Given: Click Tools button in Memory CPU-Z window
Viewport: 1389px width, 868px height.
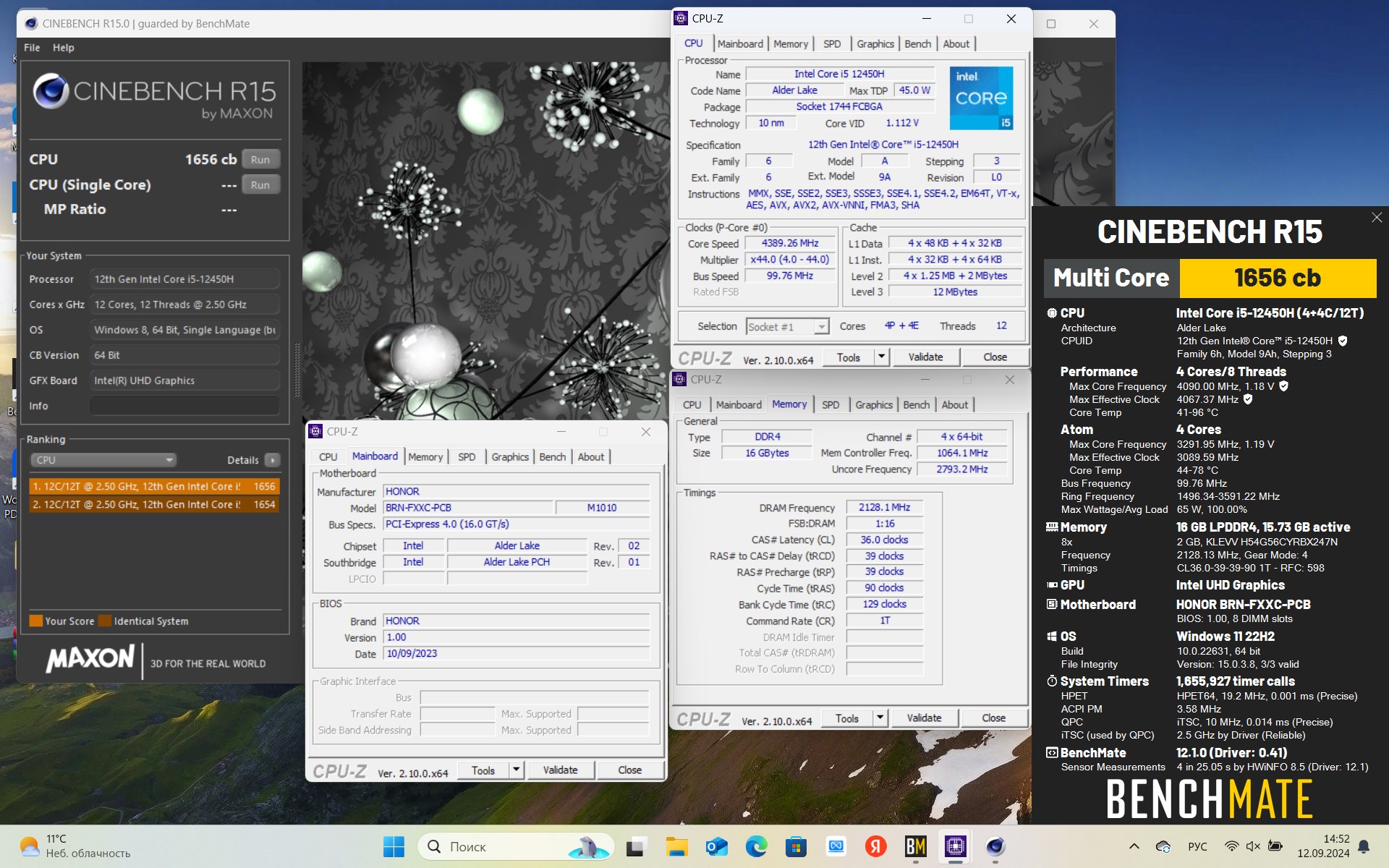Looking at the screenshot, I should tap(846, 718).
